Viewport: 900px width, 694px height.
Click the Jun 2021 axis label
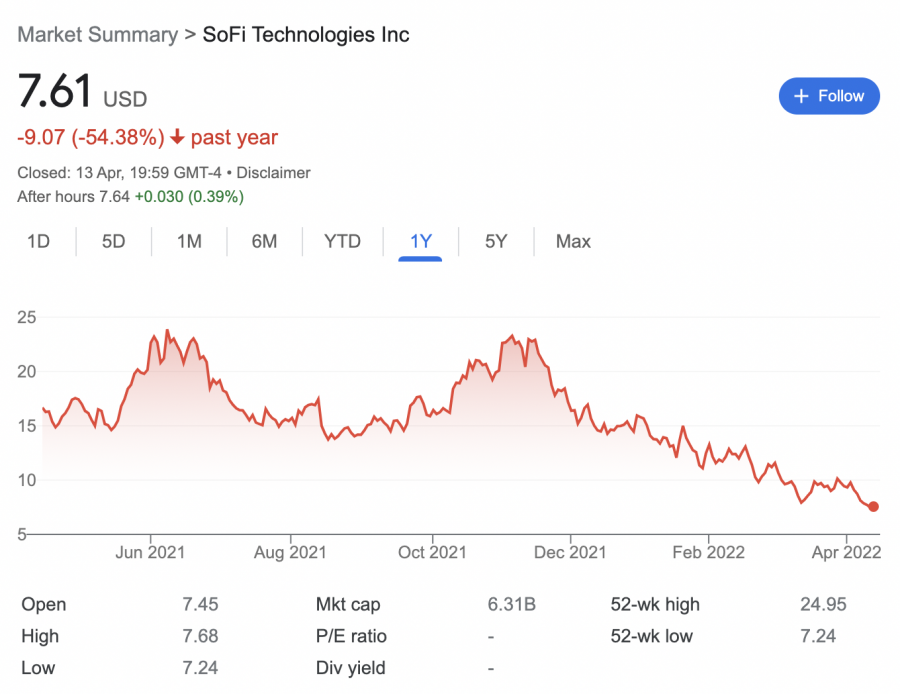coord(150,551)
